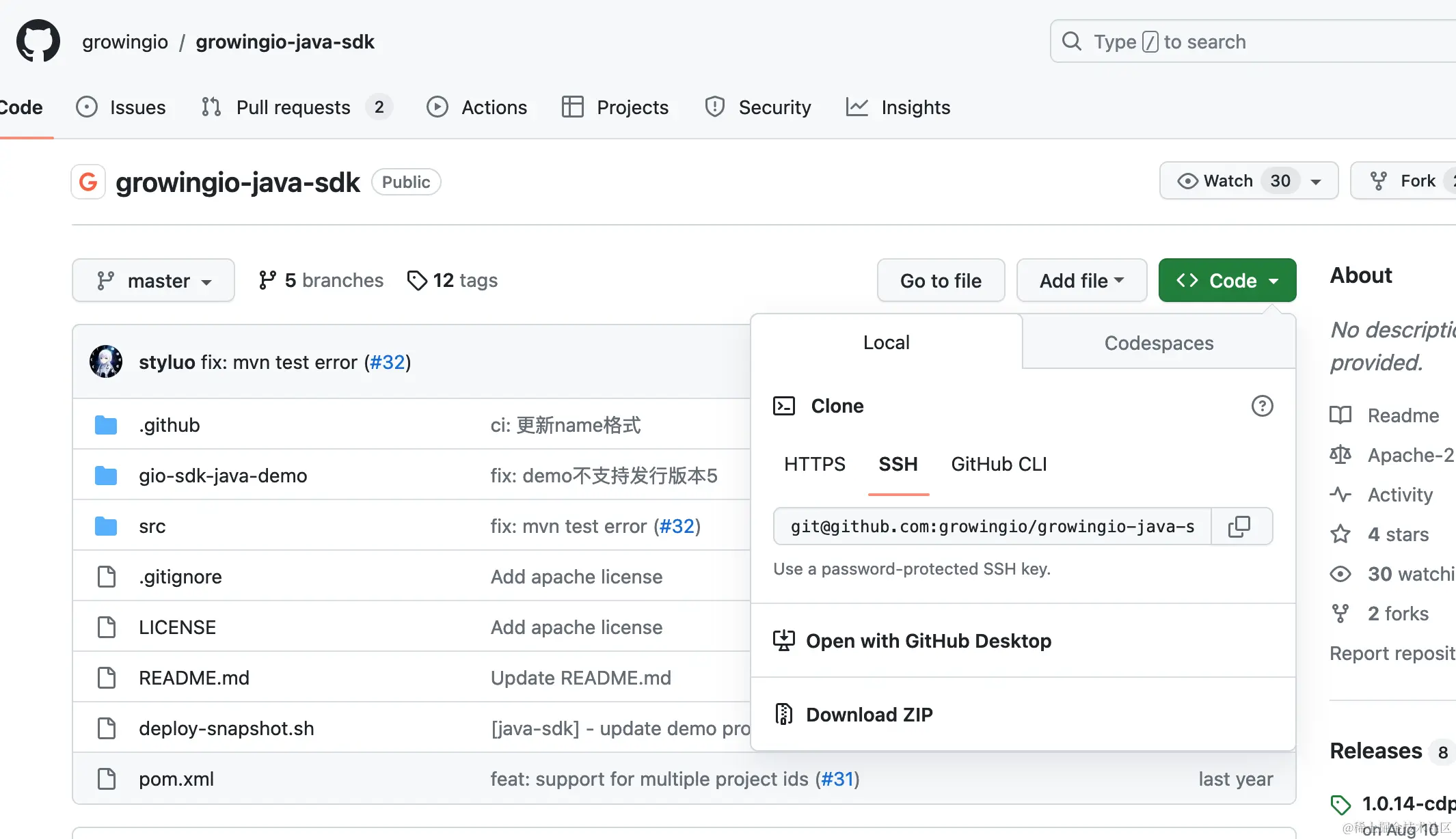Click the Apache license scales icon

point(1340,455)
